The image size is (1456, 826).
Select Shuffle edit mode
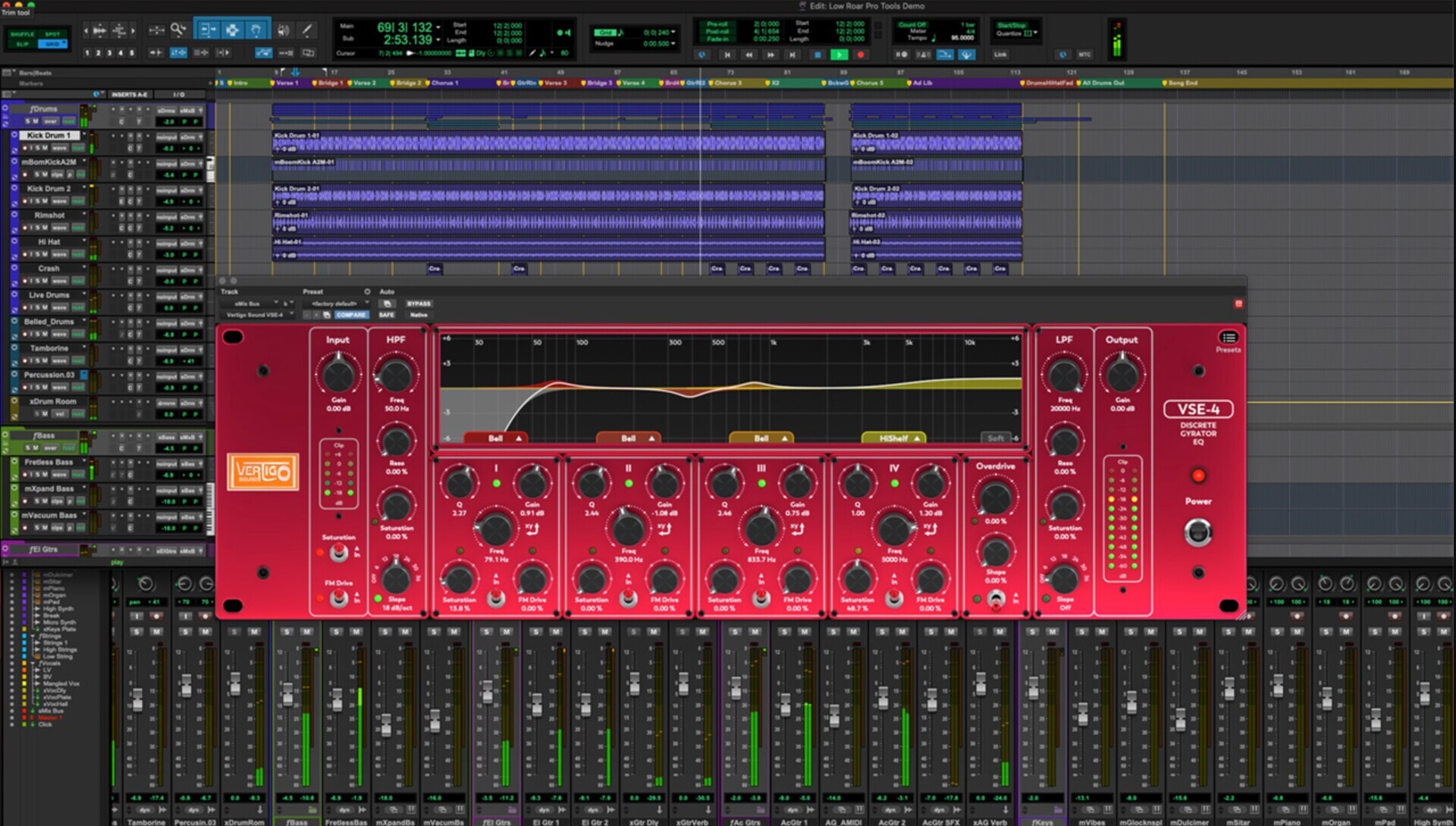22,34
